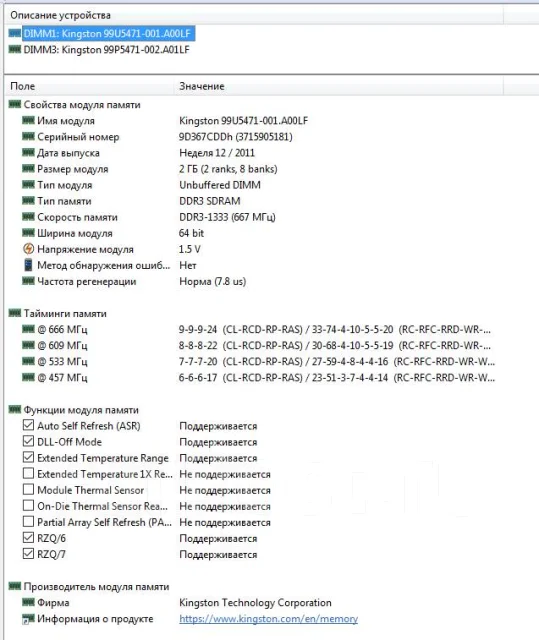Click memory icon next to '@ 457 МГц'
Screen dimensions: 539x640
(28, 377)
